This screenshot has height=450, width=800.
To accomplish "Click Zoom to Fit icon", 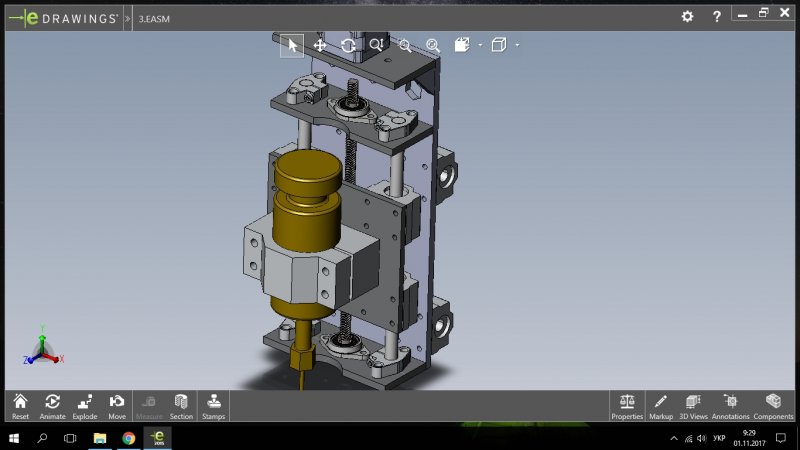I will 433,45.
